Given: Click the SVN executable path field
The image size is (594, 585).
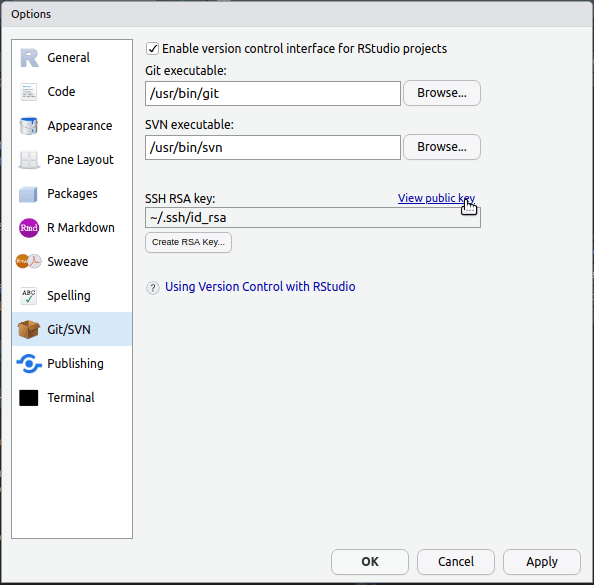Looking at the screenshot, I should click(273, 148).
